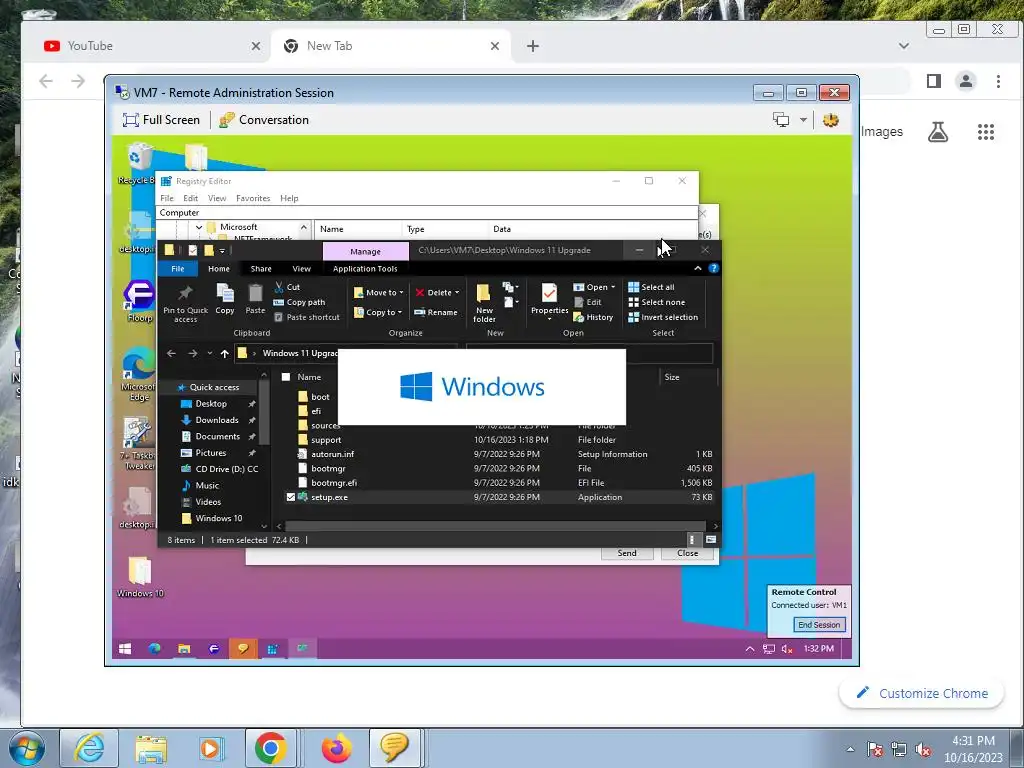
Task: Switch to the View ribbon tab
Action: (301, 268)
